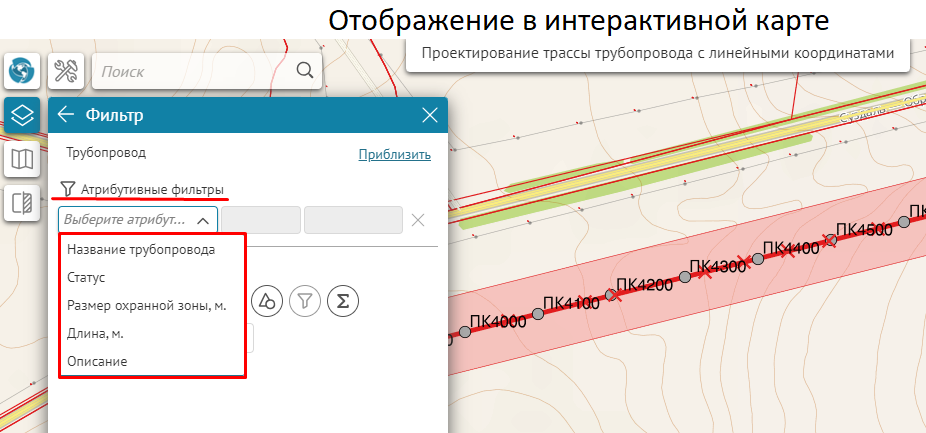This screenshot has height=433, width=926.
Task: Close the Фильтр panel
Action: pyautogui.click(x=430, y=115)
